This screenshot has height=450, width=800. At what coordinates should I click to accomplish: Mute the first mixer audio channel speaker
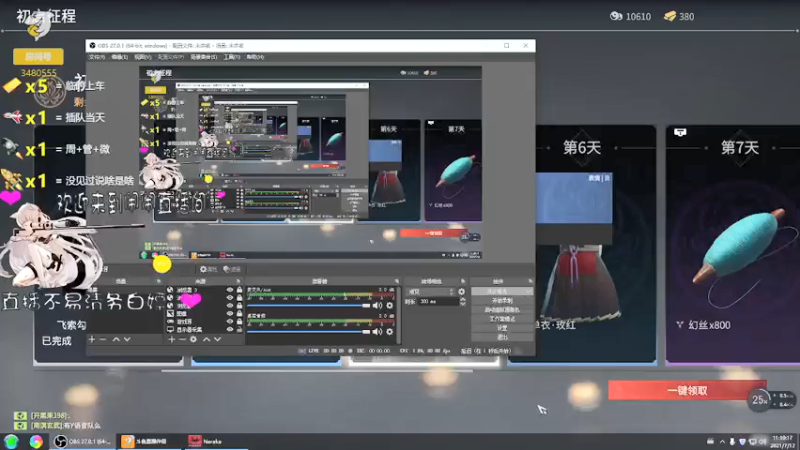point(377,306)
